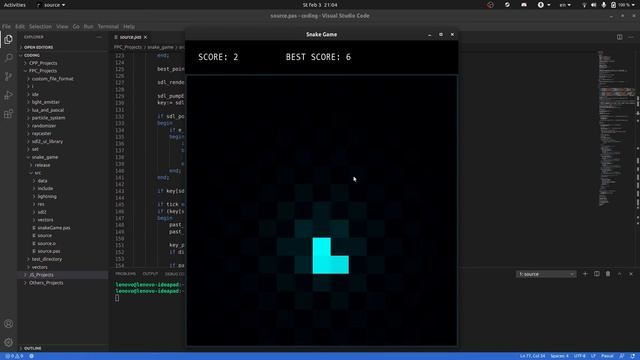Kill terminal with trash icon

608,274
